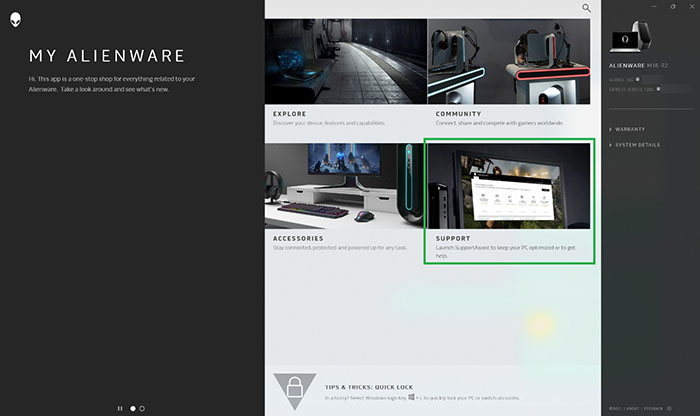Expand the Warranty section

click(x=627, y=129)
